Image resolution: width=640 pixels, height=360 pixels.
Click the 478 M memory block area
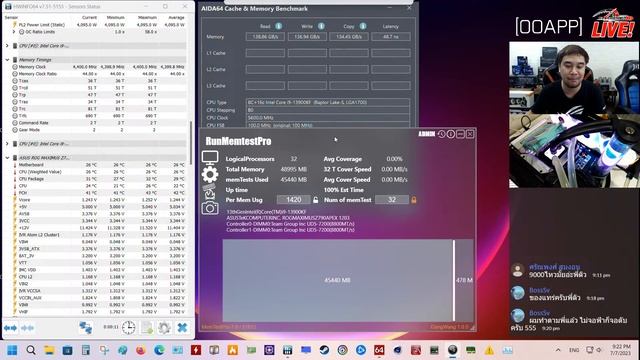coord(464,280)
